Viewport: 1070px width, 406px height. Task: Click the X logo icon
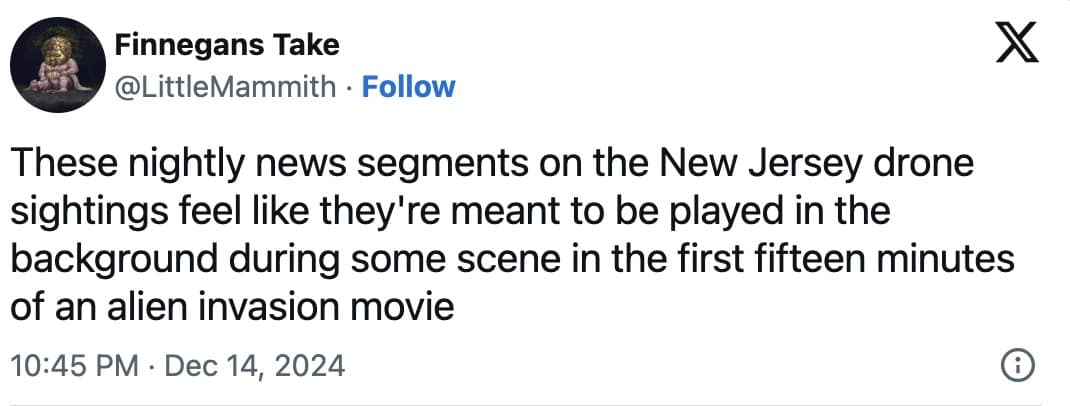point(1018,45)
